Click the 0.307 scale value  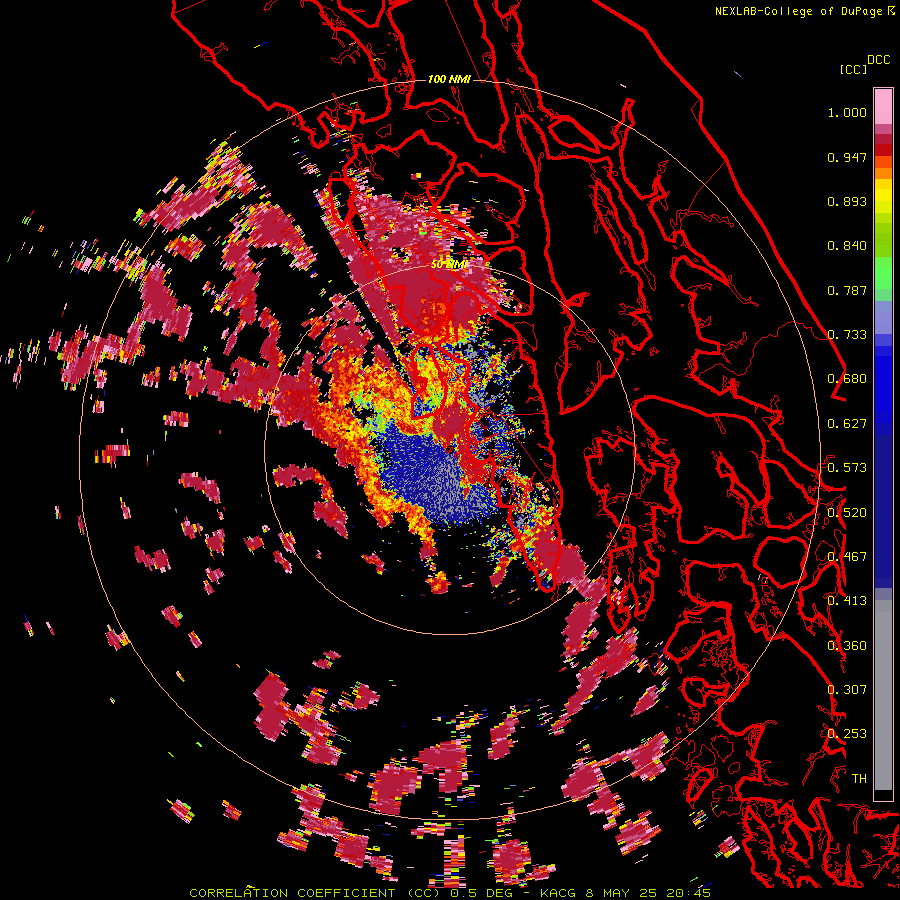(847, 690)
